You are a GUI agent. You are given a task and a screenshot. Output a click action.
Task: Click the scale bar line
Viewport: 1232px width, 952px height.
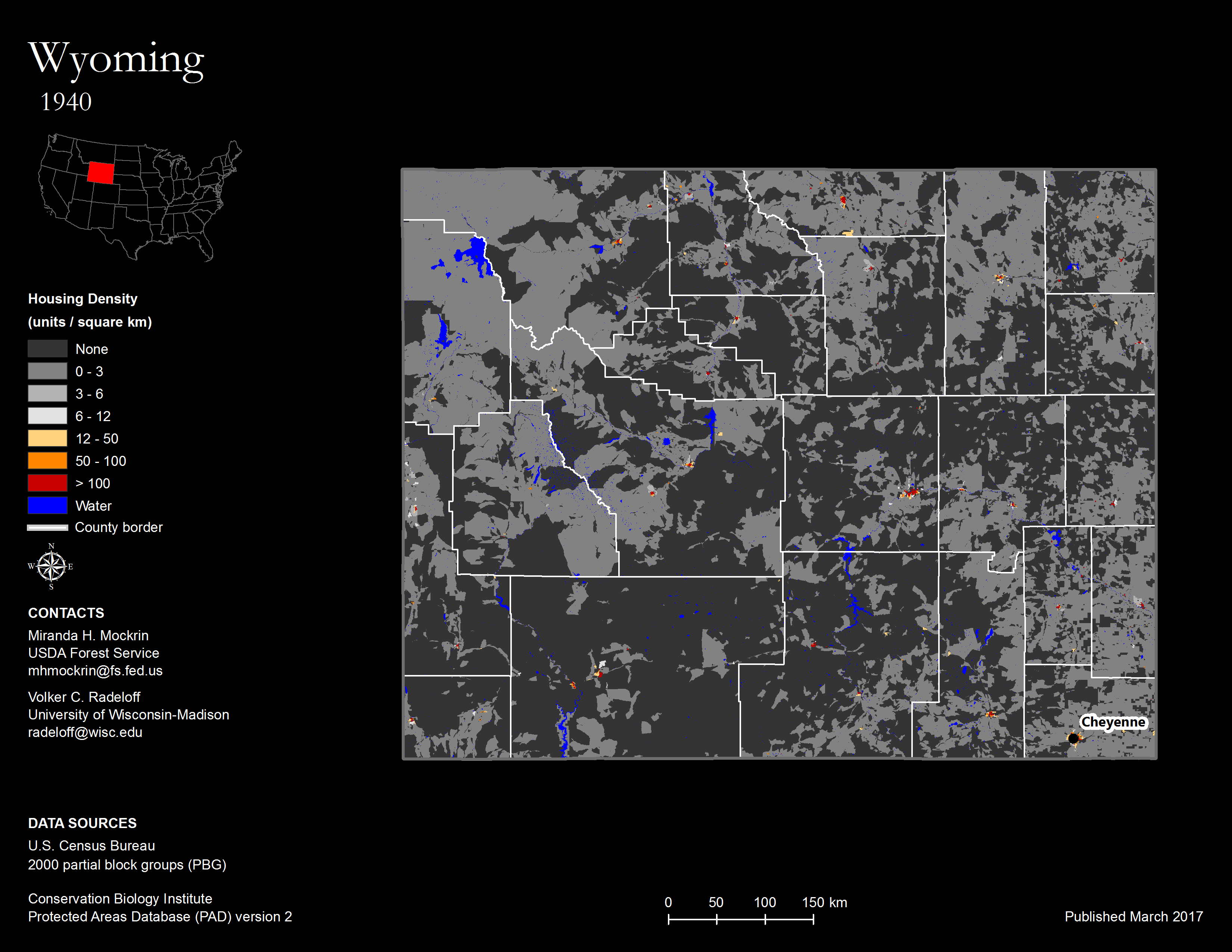tap(741, 919)
